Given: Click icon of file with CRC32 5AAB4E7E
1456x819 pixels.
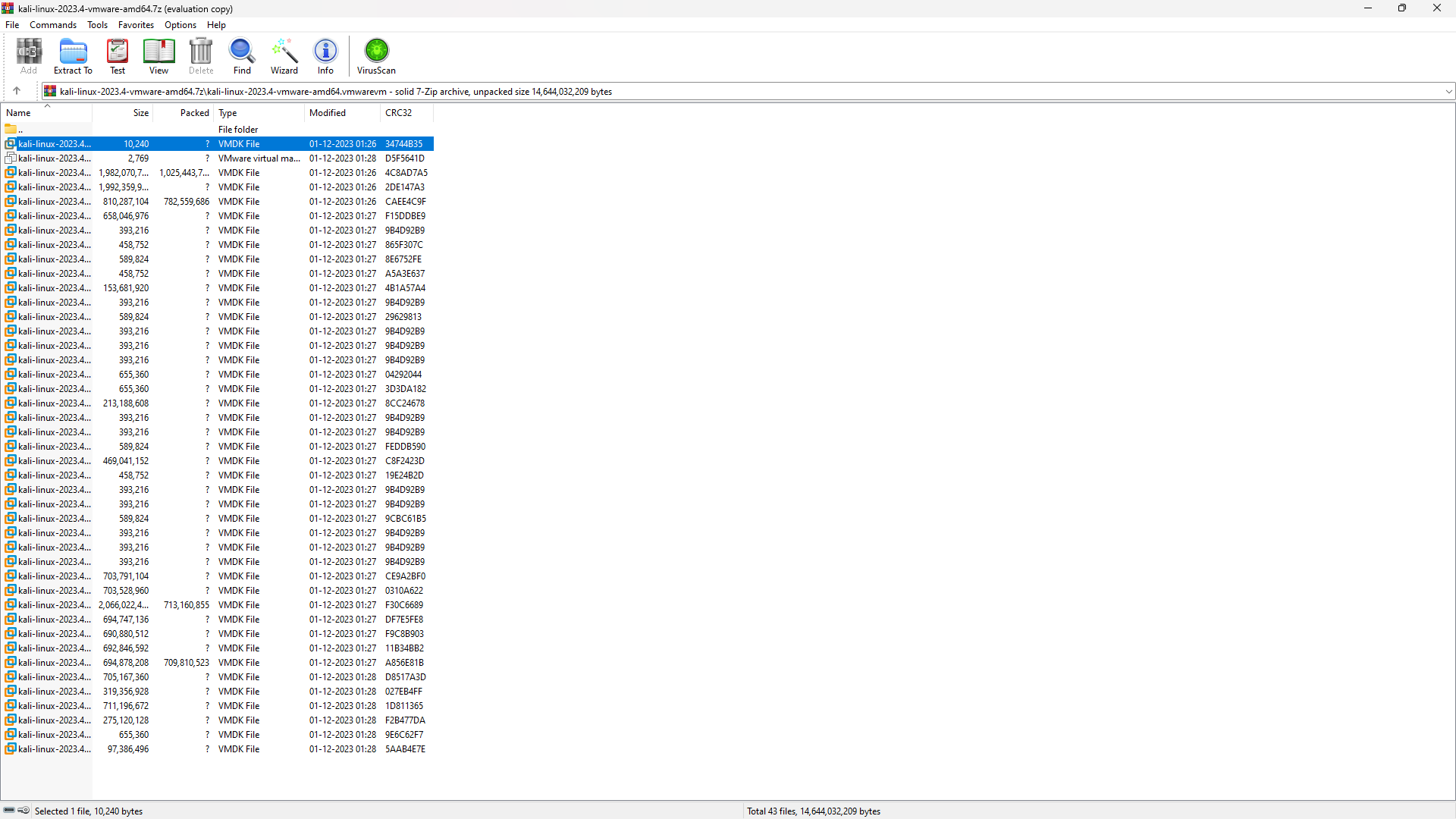Looking at the screenshot, I should coord(11,749).
